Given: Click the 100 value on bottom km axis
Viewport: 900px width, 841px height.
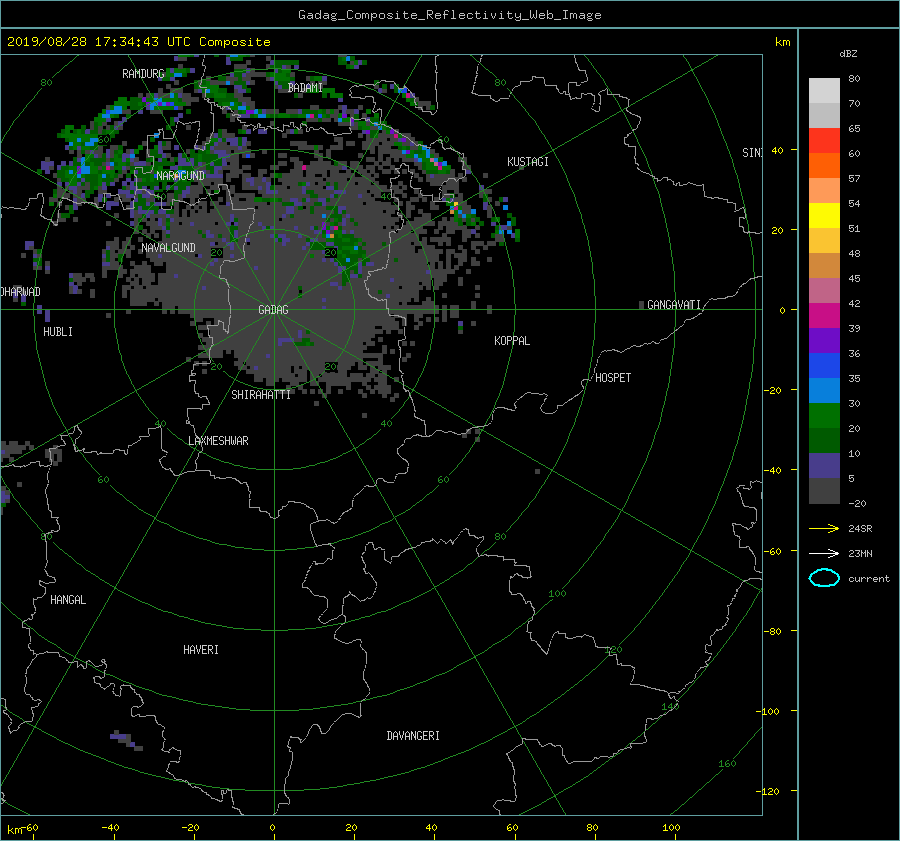Looking at the screenshot, I should (671, 828).
